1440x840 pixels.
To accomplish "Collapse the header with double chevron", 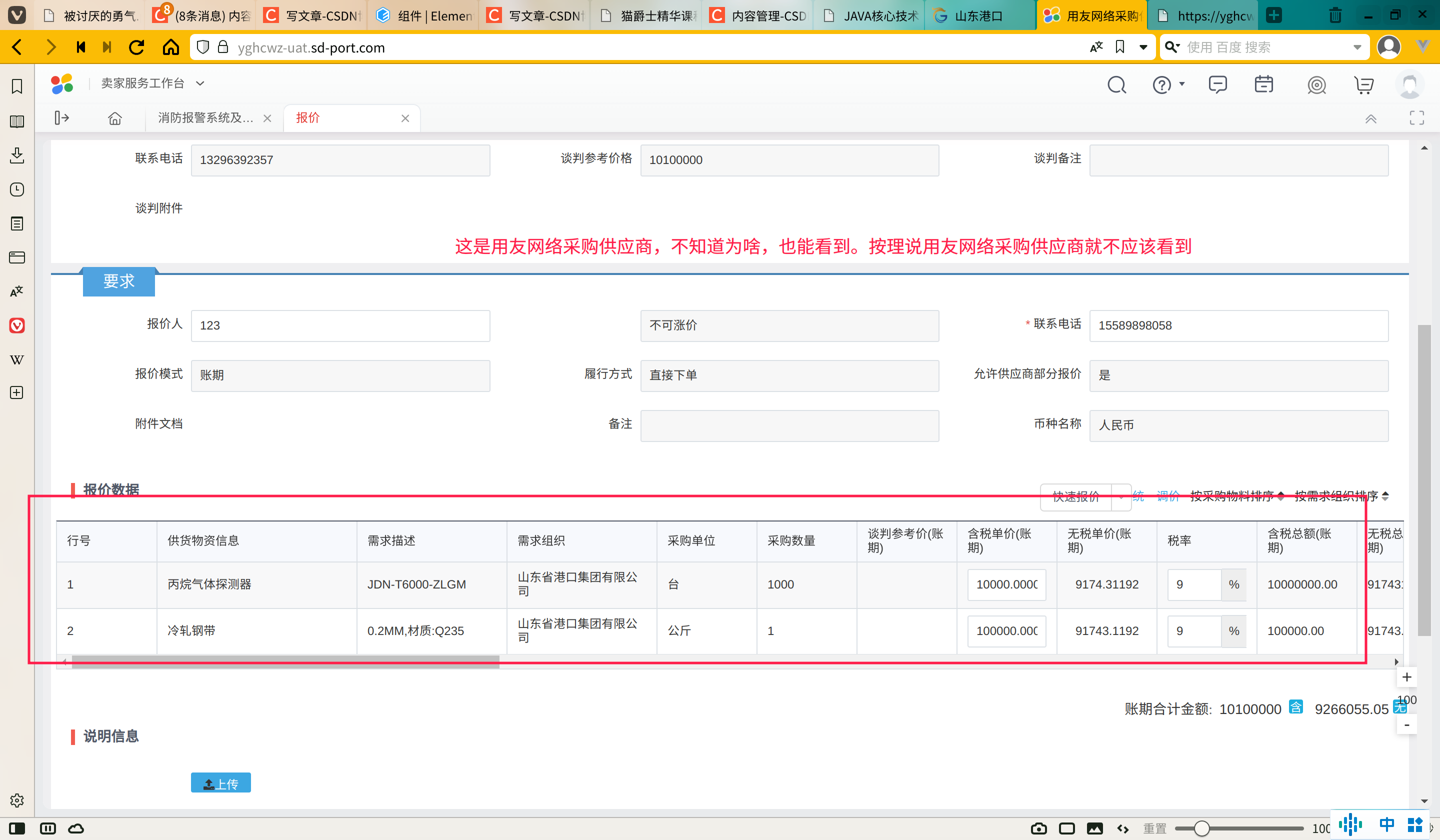I will (x=1370, y=119).
